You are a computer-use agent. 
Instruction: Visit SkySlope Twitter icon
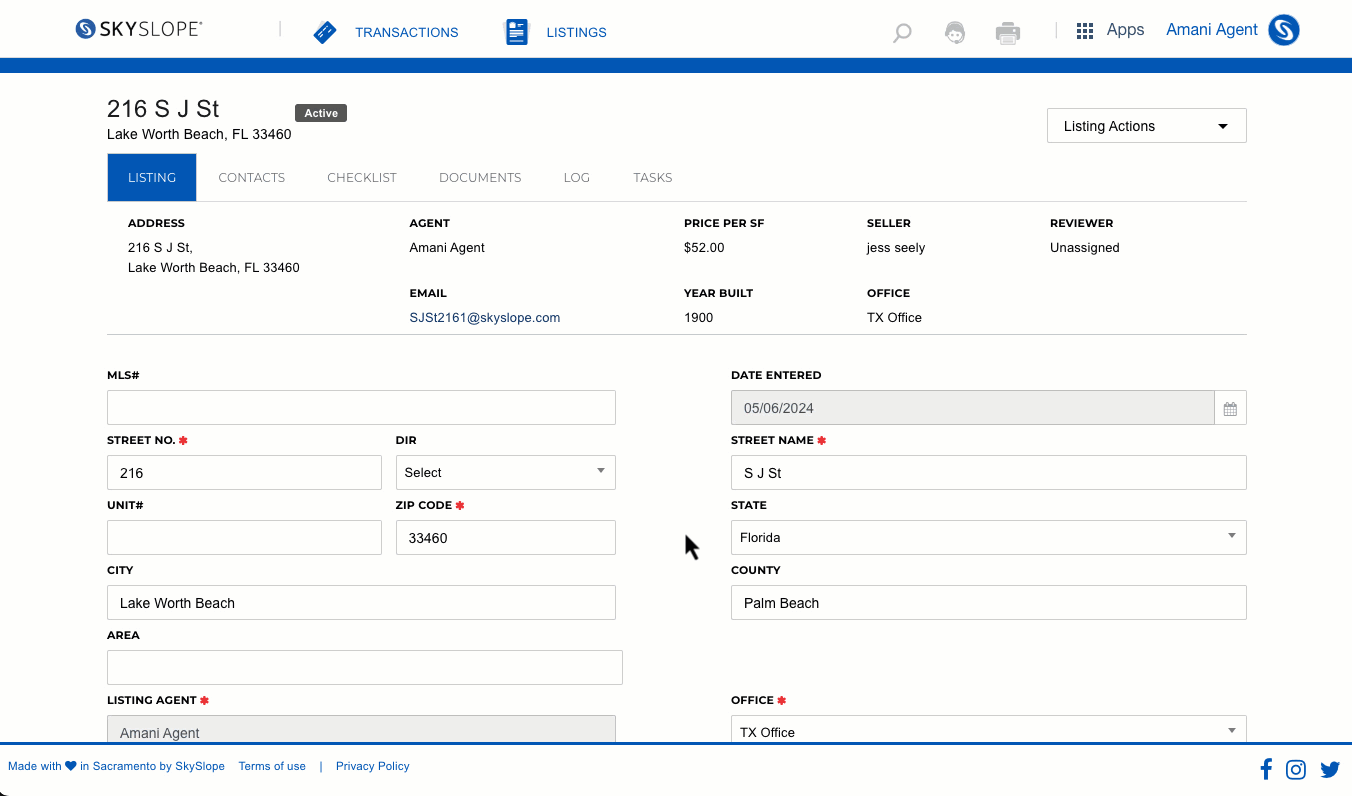[x=1330, y=769]
